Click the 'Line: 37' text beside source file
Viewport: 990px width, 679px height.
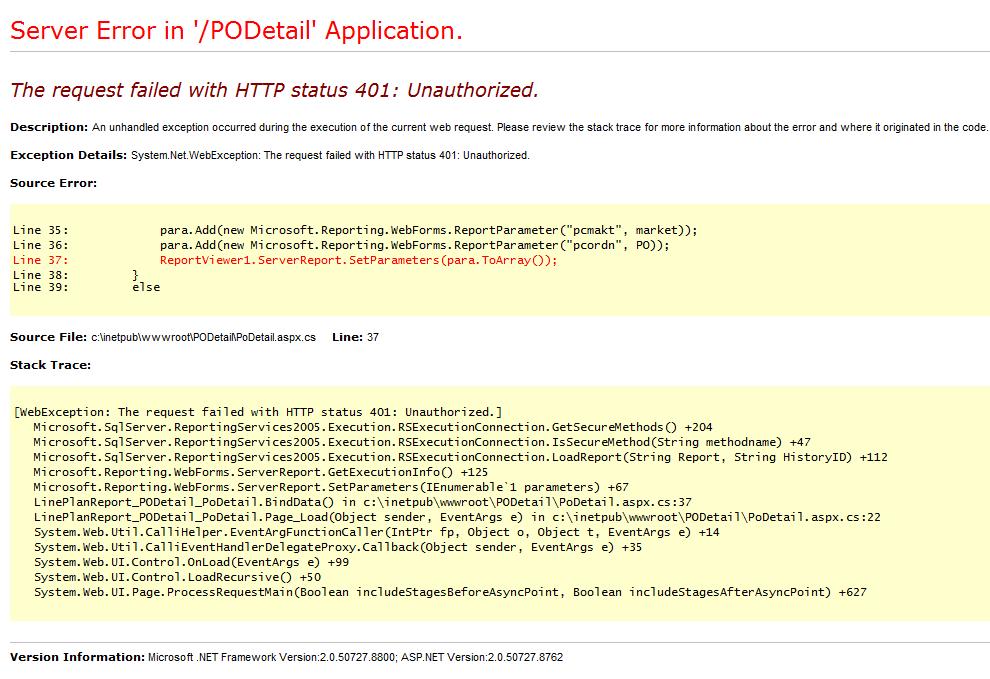pyautogui.click(x=355, y=337)
